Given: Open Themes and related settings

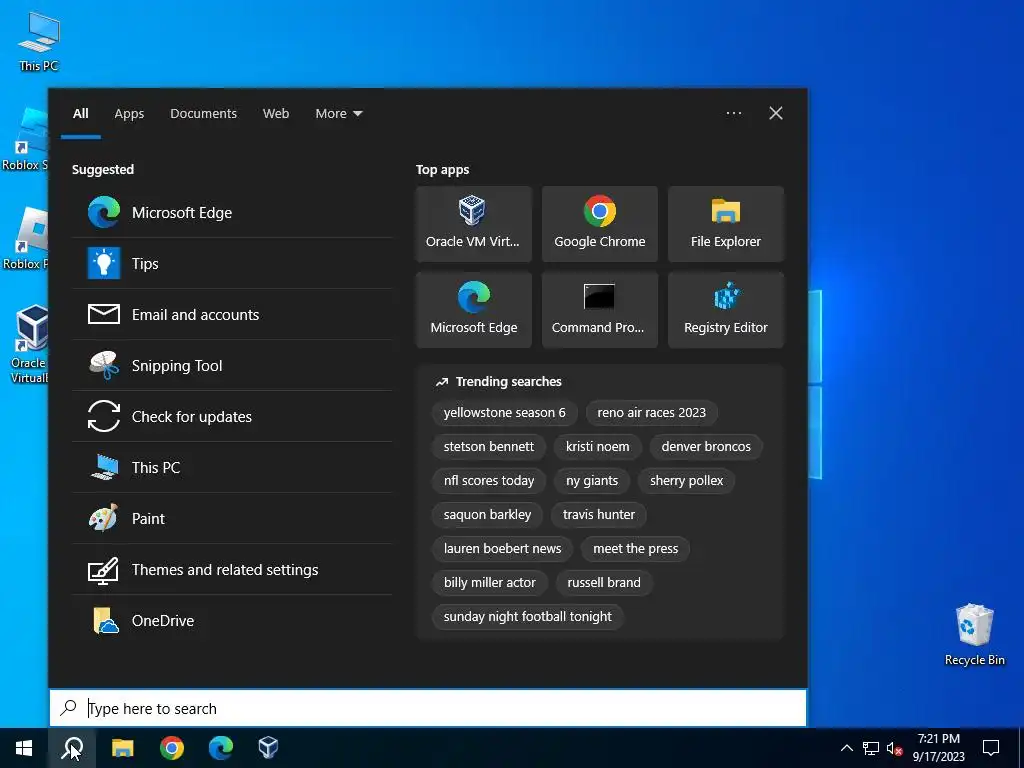Looking at the screenshot, I should (x=232, y=569).
